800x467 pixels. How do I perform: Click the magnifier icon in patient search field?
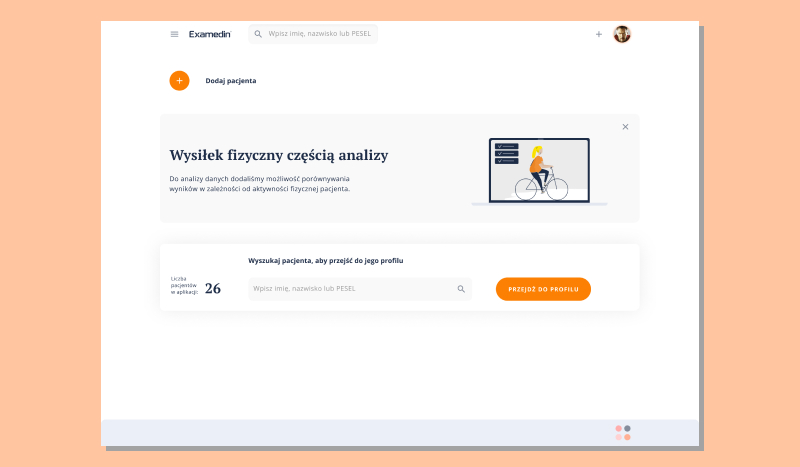point(461,289)
